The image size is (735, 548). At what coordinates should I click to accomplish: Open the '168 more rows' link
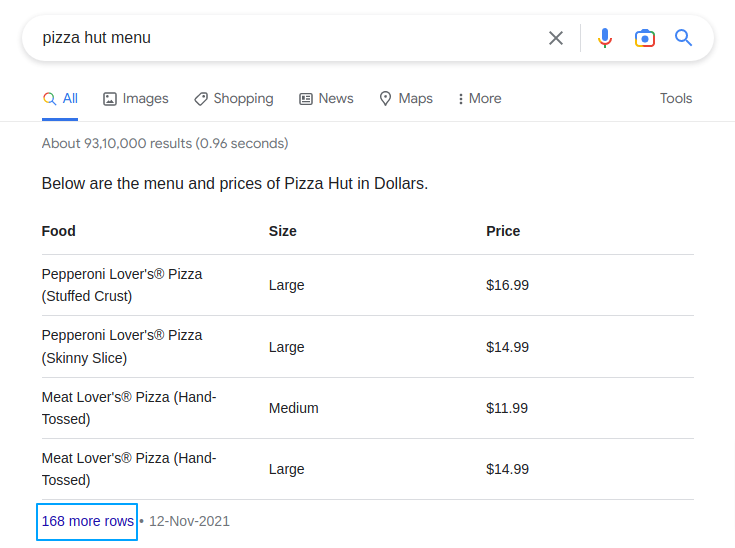click(88, 521)
